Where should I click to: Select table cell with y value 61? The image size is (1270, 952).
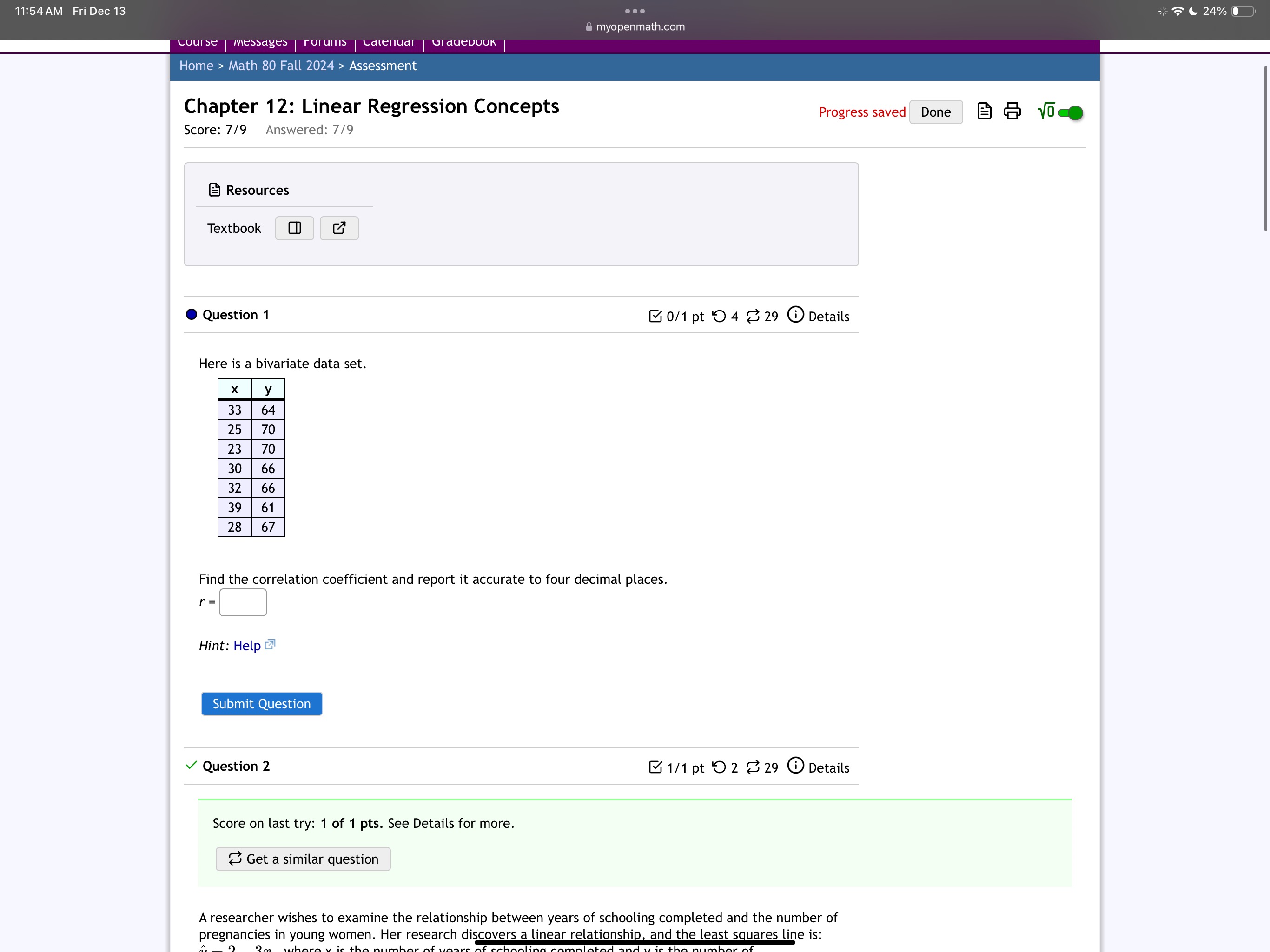pos(268,508)
